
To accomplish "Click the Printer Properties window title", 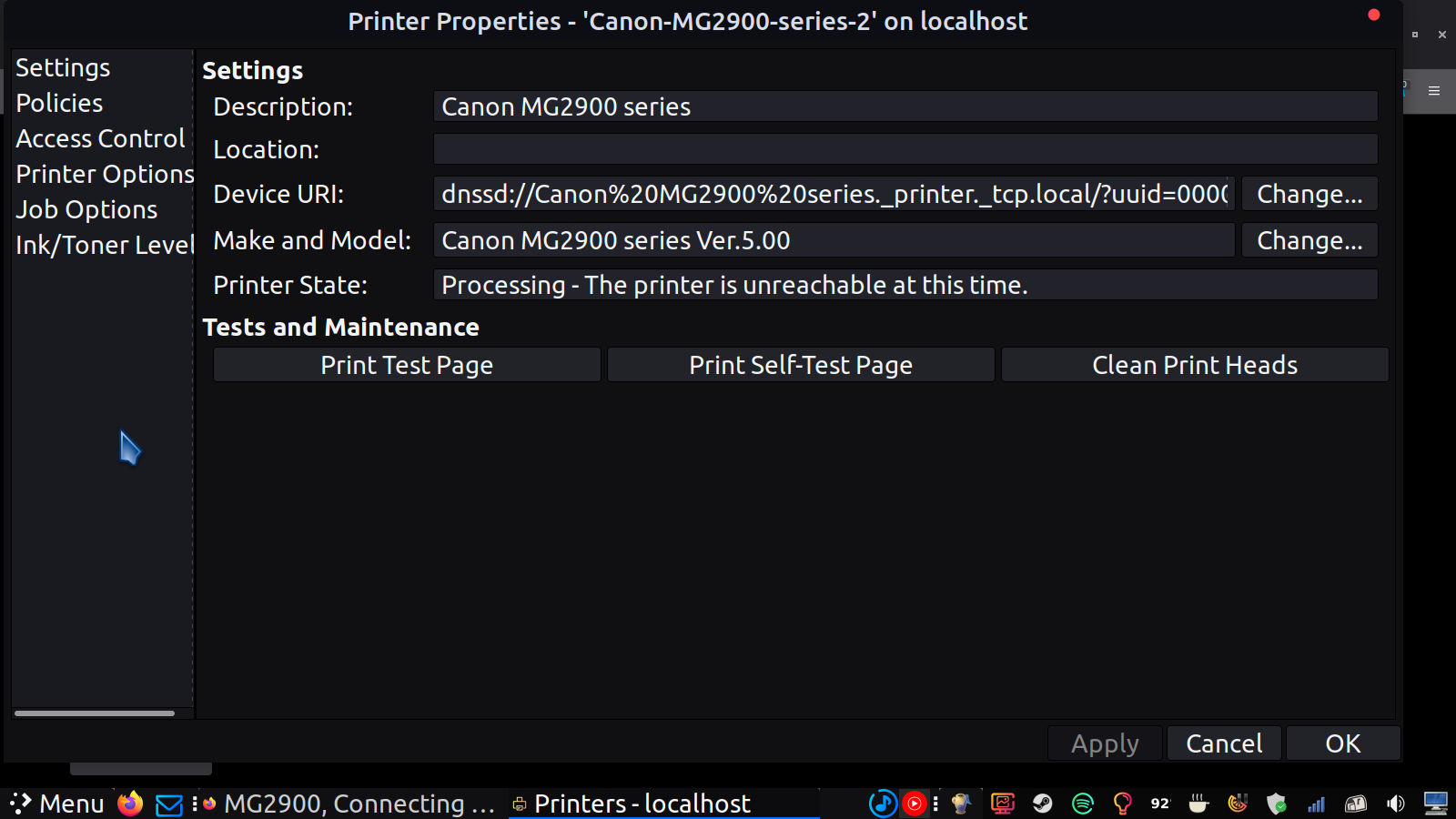I will click(x=688, y=21).
